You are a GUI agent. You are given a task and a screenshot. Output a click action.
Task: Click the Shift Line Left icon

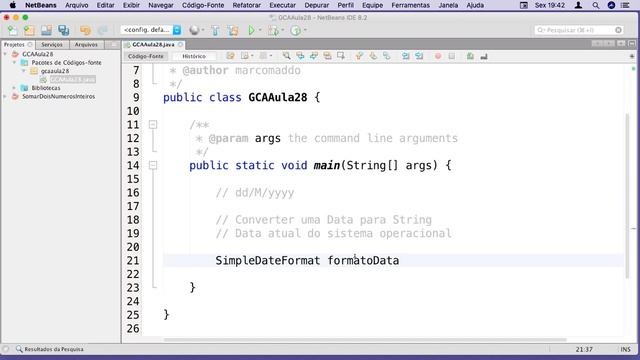click(405, 56)
